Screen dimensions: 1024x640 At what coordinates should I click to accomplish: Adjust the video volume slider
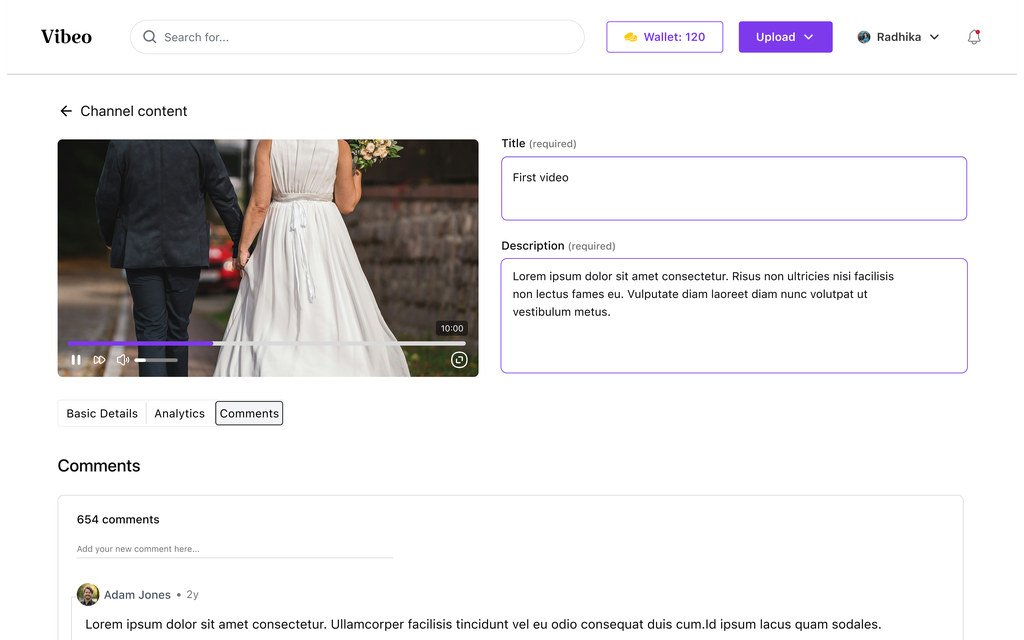tap(156, 360)
